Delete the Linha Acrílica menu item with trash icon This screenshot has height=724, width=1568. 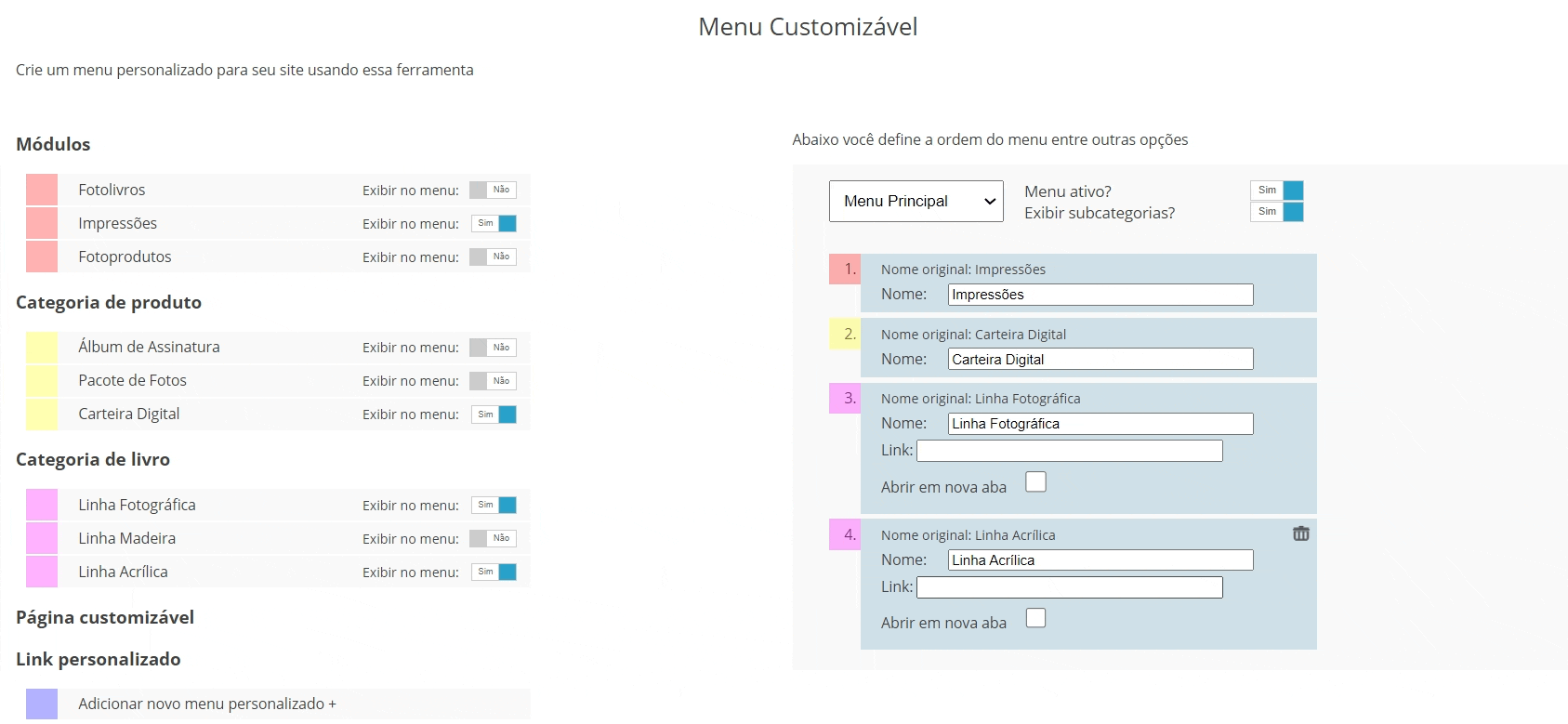[1300, 533]
